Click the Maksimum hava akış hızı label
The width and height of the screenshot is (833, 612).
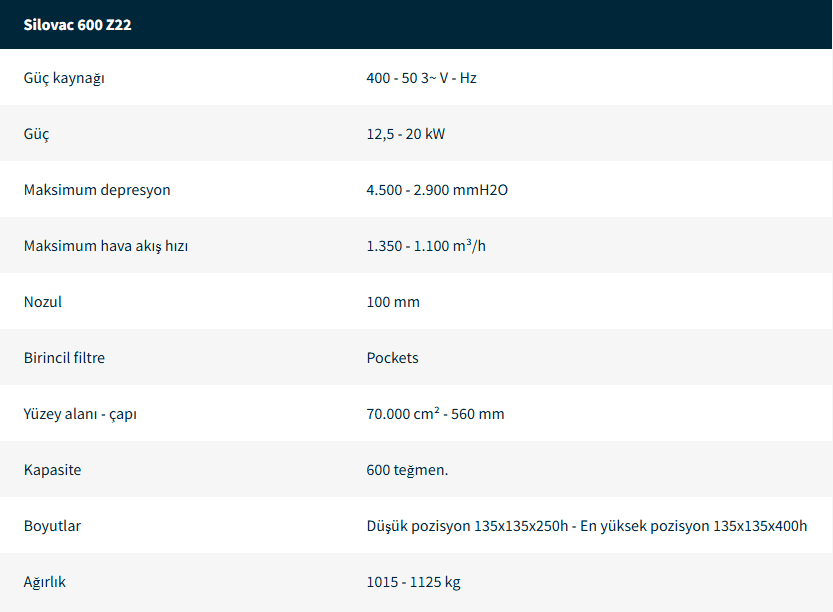point(106,246)
